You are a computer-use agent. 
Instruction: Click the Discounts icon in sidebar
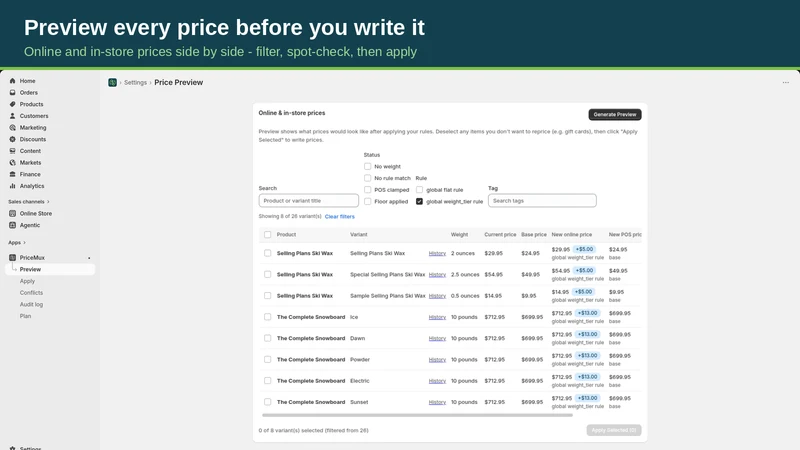tap(13, 139)
